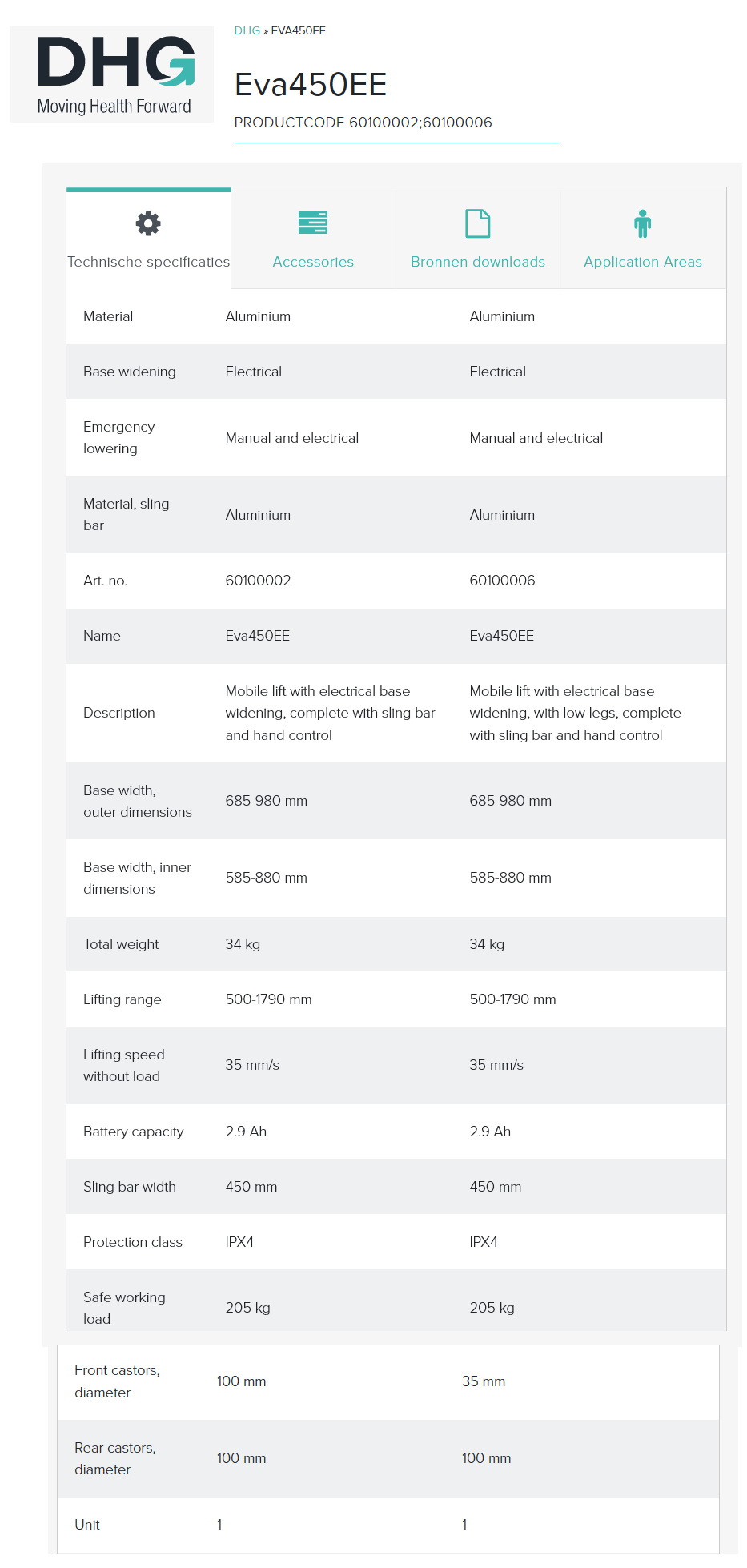Click the Battery capacity row label
Viewport: 747px width, 1568px height.
click(x=133, y=1132)
